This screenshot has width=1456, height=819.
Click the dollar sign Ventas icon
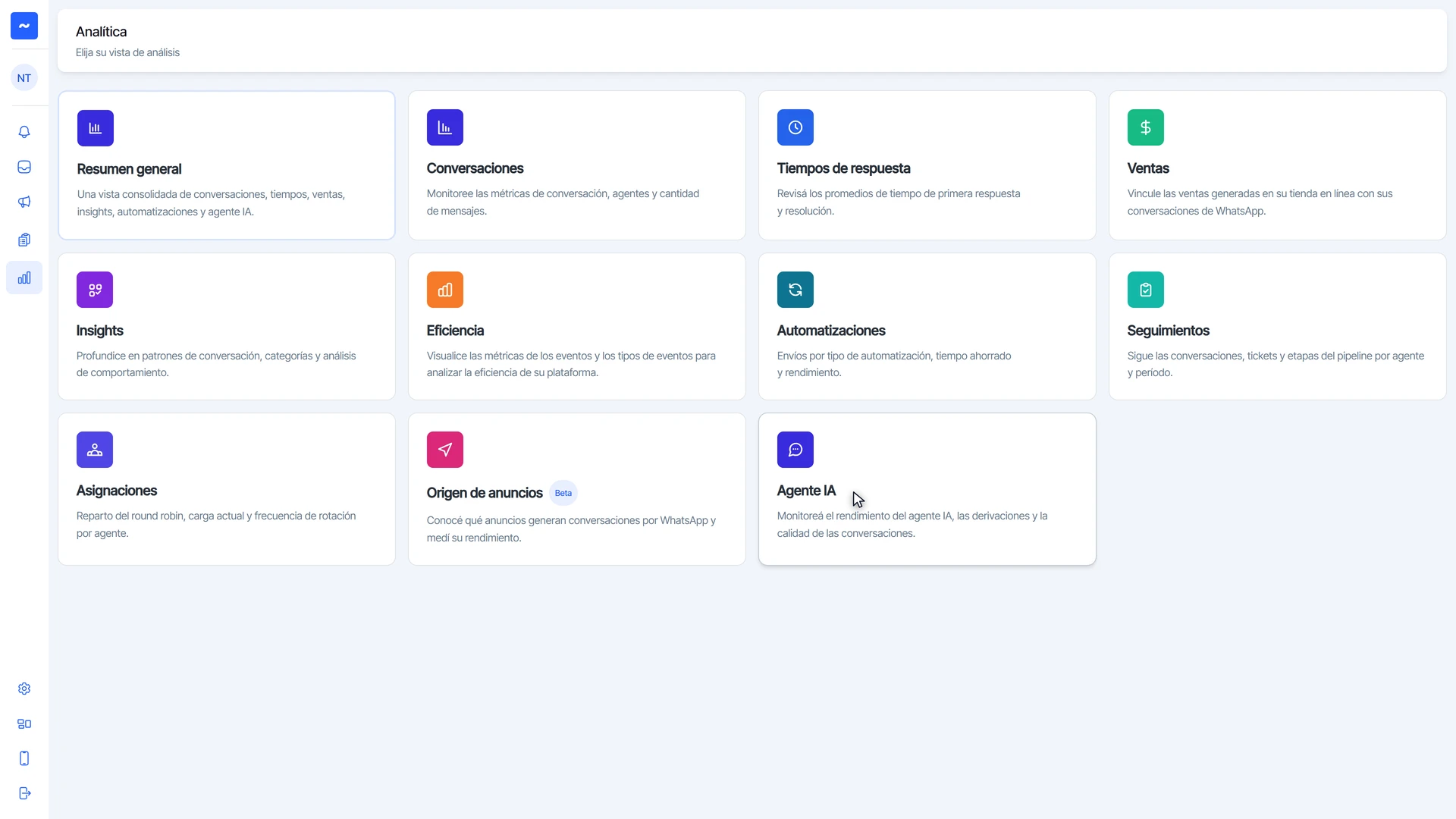(1146, 127)
